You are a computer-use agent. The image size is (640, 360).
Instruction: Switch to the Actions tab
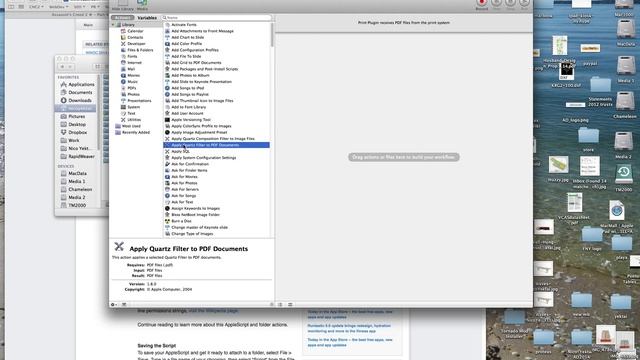coord(122,18)
